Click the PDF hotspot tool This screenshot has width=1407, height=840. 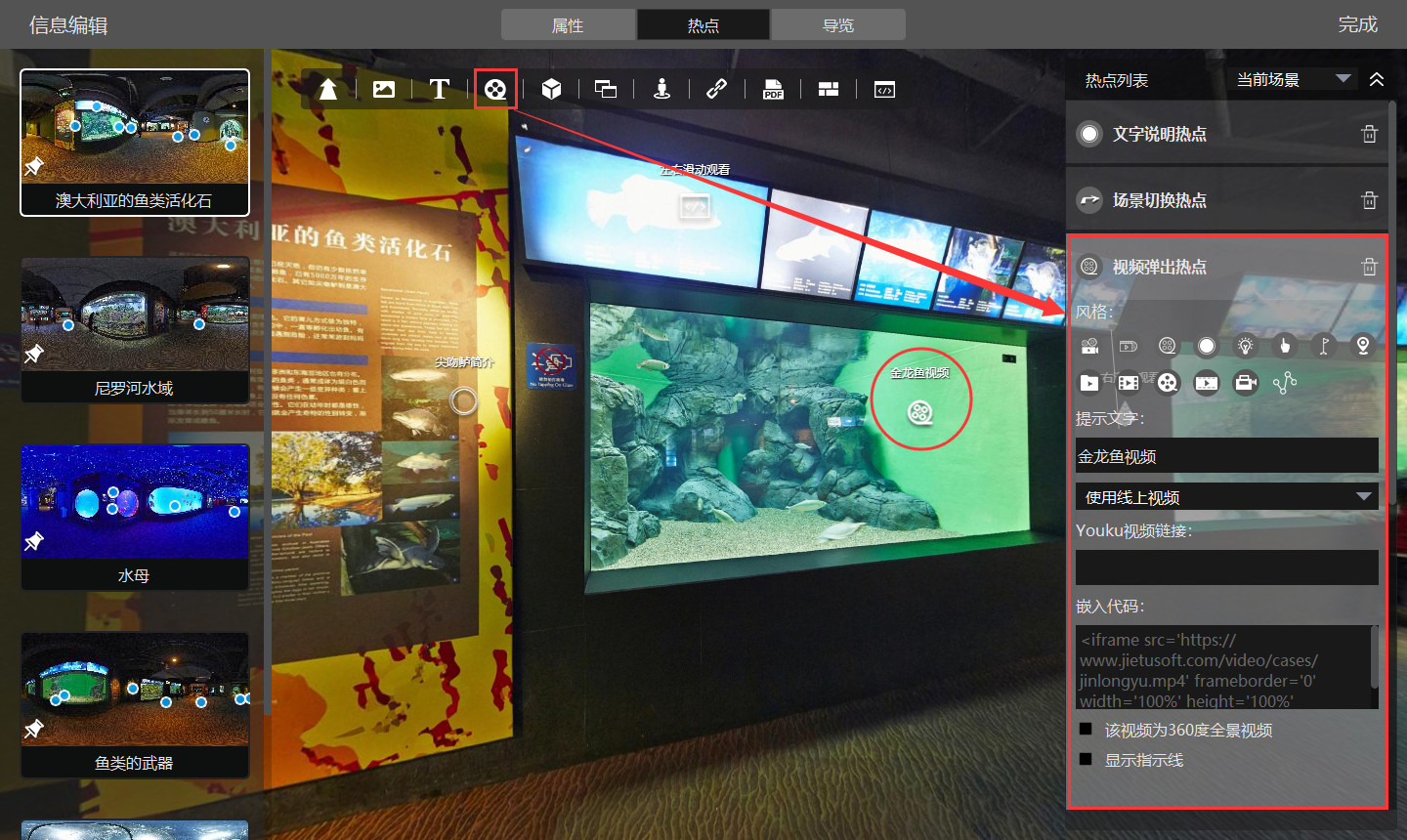pyautogui.click(x=773, y=90)
